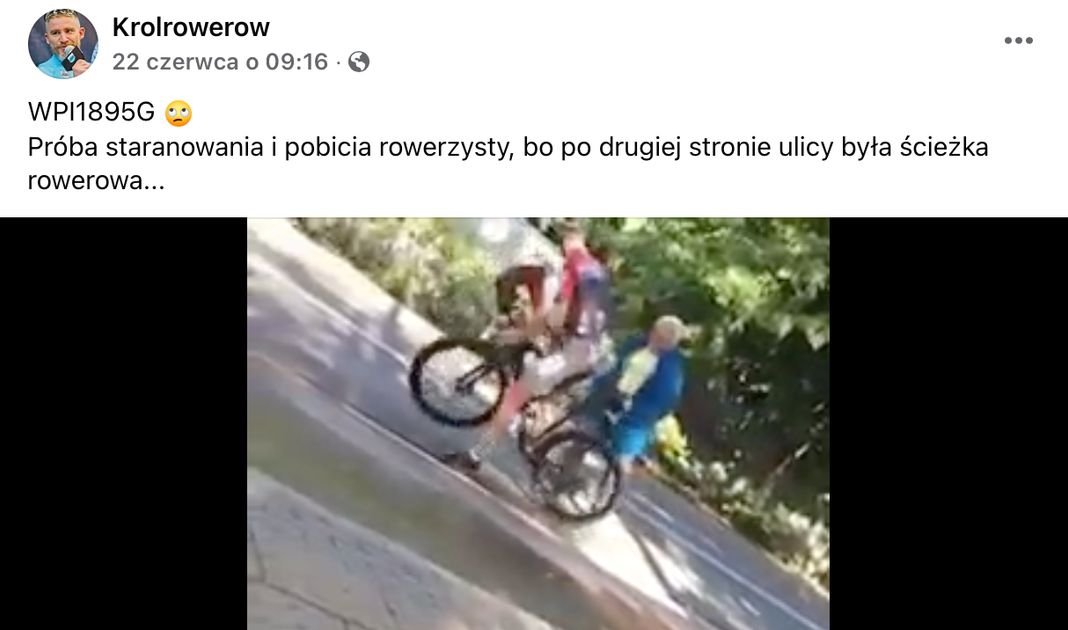Image resolution: width=1068 pixels, height=630 pixels.
Task: Open the Krolrowerow profile avatar picture
Action: pos(63,44)
